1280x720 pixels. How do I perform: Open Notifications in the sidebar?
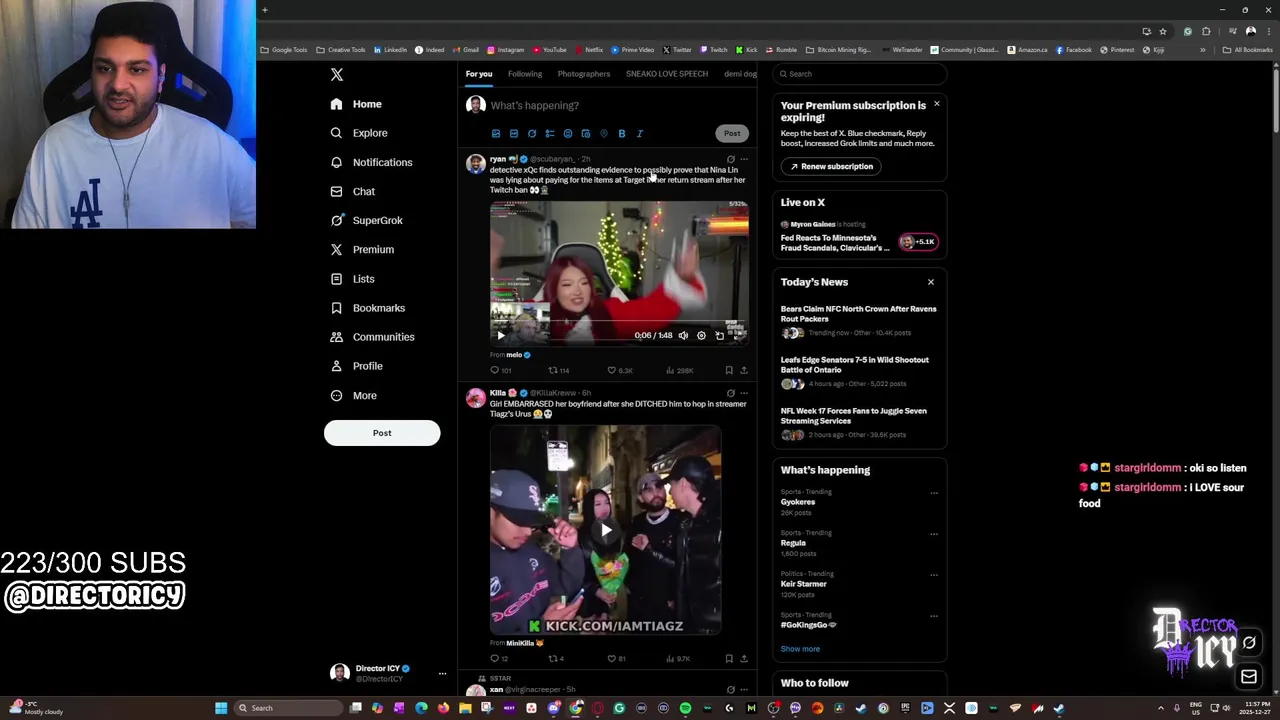pos(371,162)
